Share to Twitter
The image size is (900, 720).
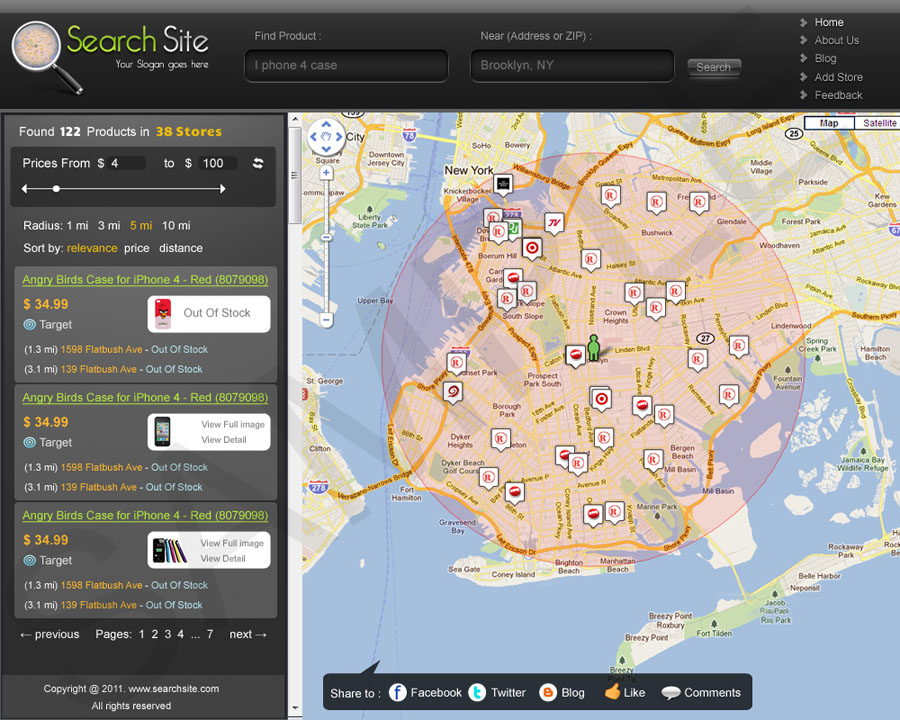[497, 692]
